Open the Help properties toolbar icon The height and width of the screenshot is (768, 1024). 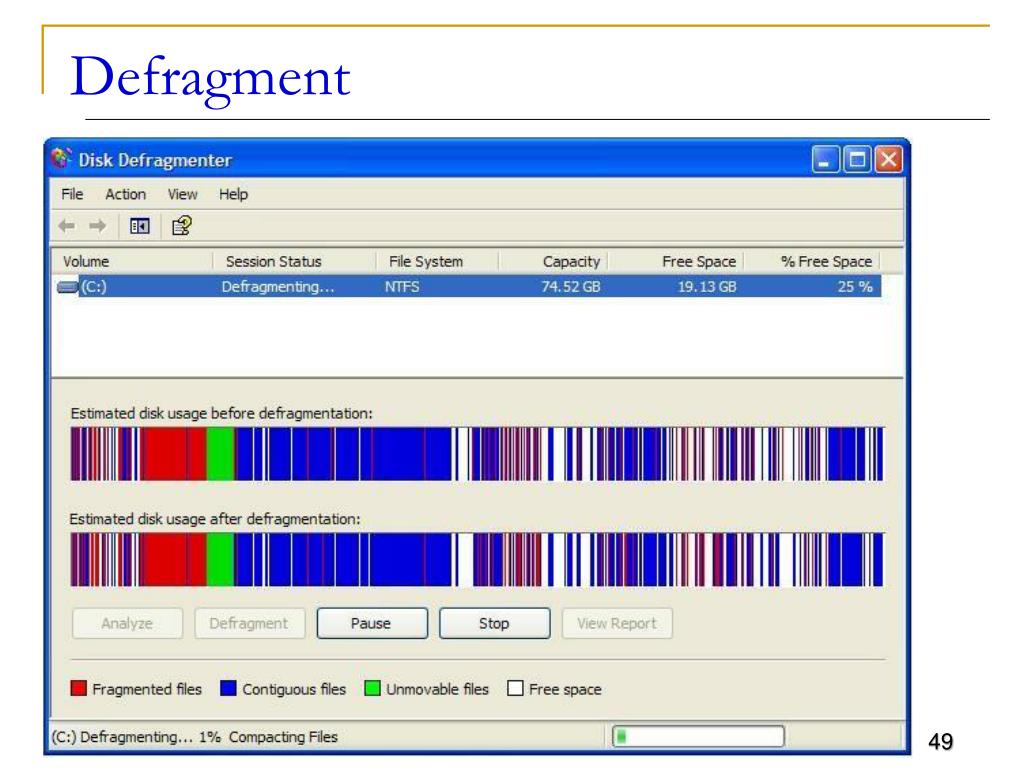(182, 226)
